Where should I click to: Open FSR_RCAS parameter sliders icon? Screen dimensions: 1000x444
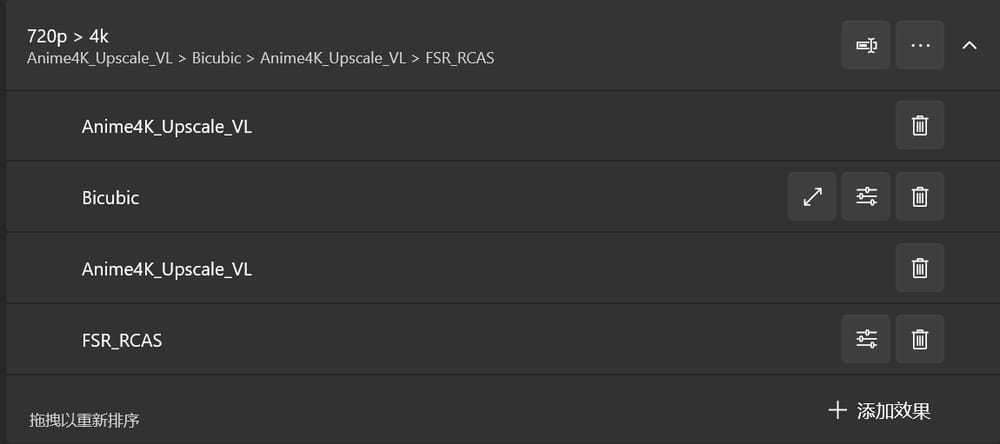click(x=866, y=339)
